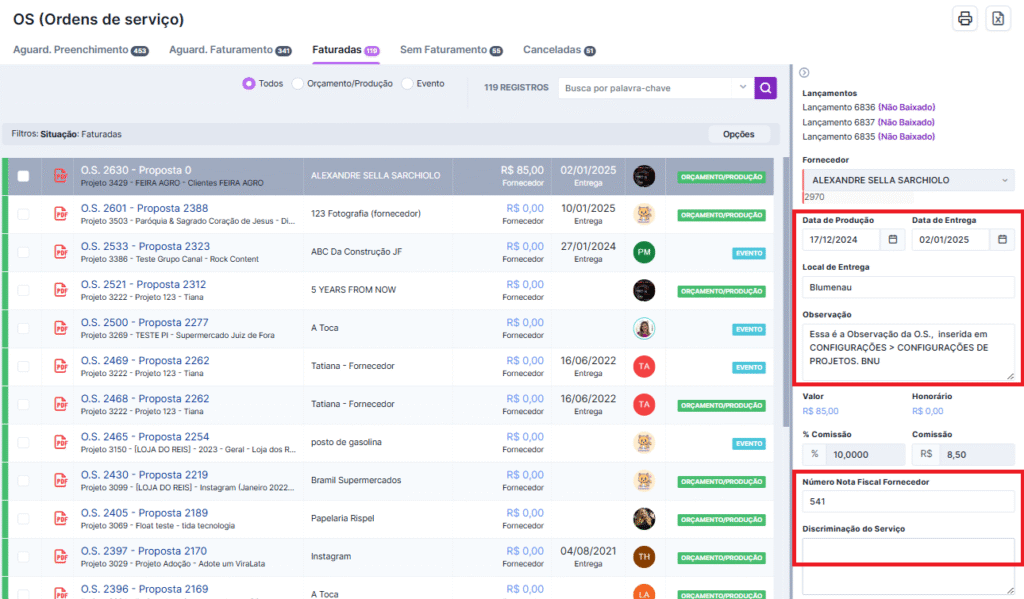This screenshot has width=1024, height=599.
Task: Click the list vertical scrollbar
Action: tap(786, 294)
